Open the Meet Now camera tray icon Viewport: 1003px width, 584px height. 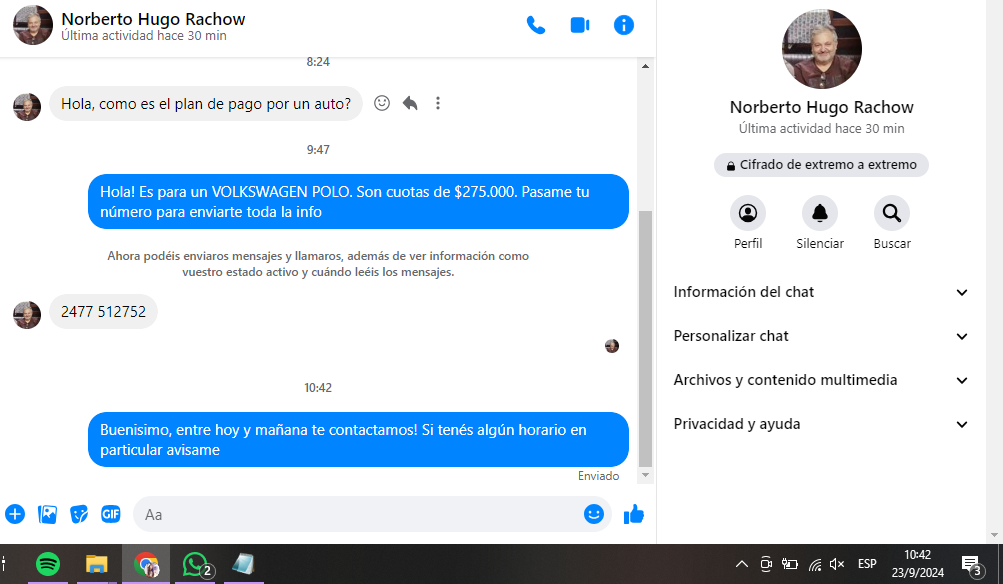pos(766,564)
